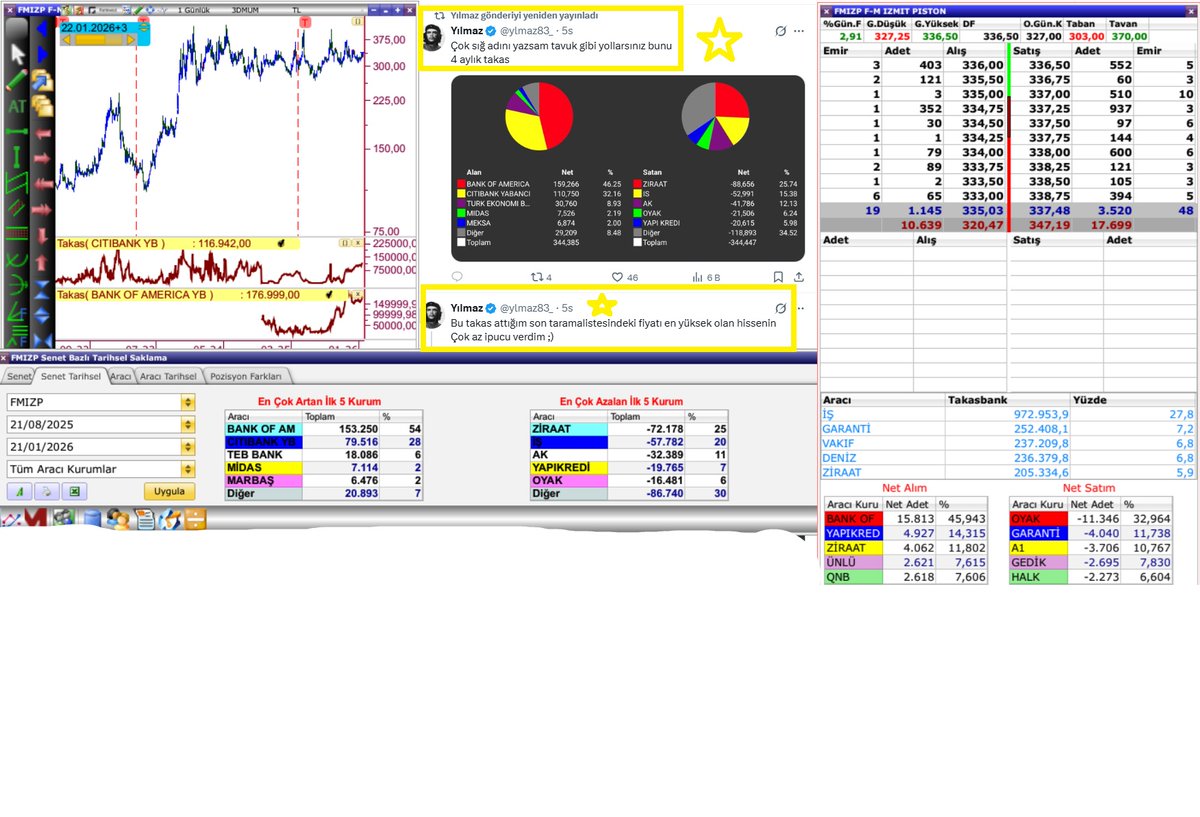Viewport: 1200px width, 817px height.
Task: Share the 4 aylık takas tweet
Action: pyautogui.click(x=799, y=276)
